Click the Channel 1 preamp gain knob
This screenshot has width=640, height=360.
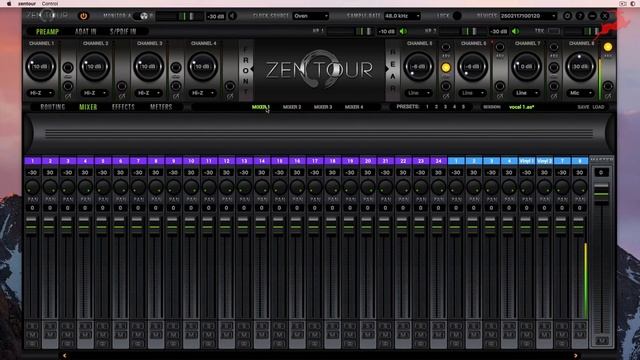click(40, 66)
